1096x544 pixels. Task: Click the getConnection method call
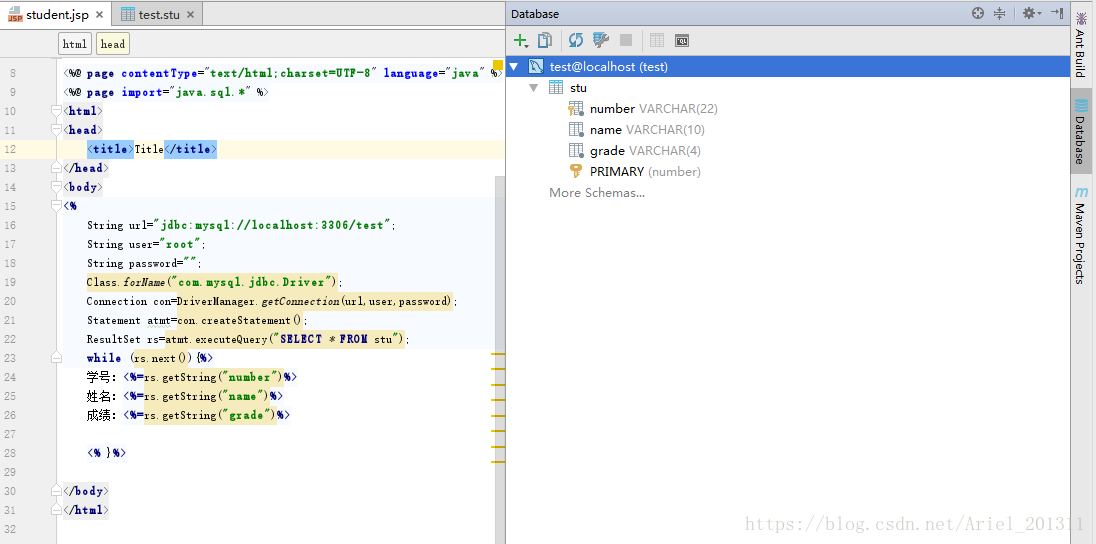(x=301, y=301)
